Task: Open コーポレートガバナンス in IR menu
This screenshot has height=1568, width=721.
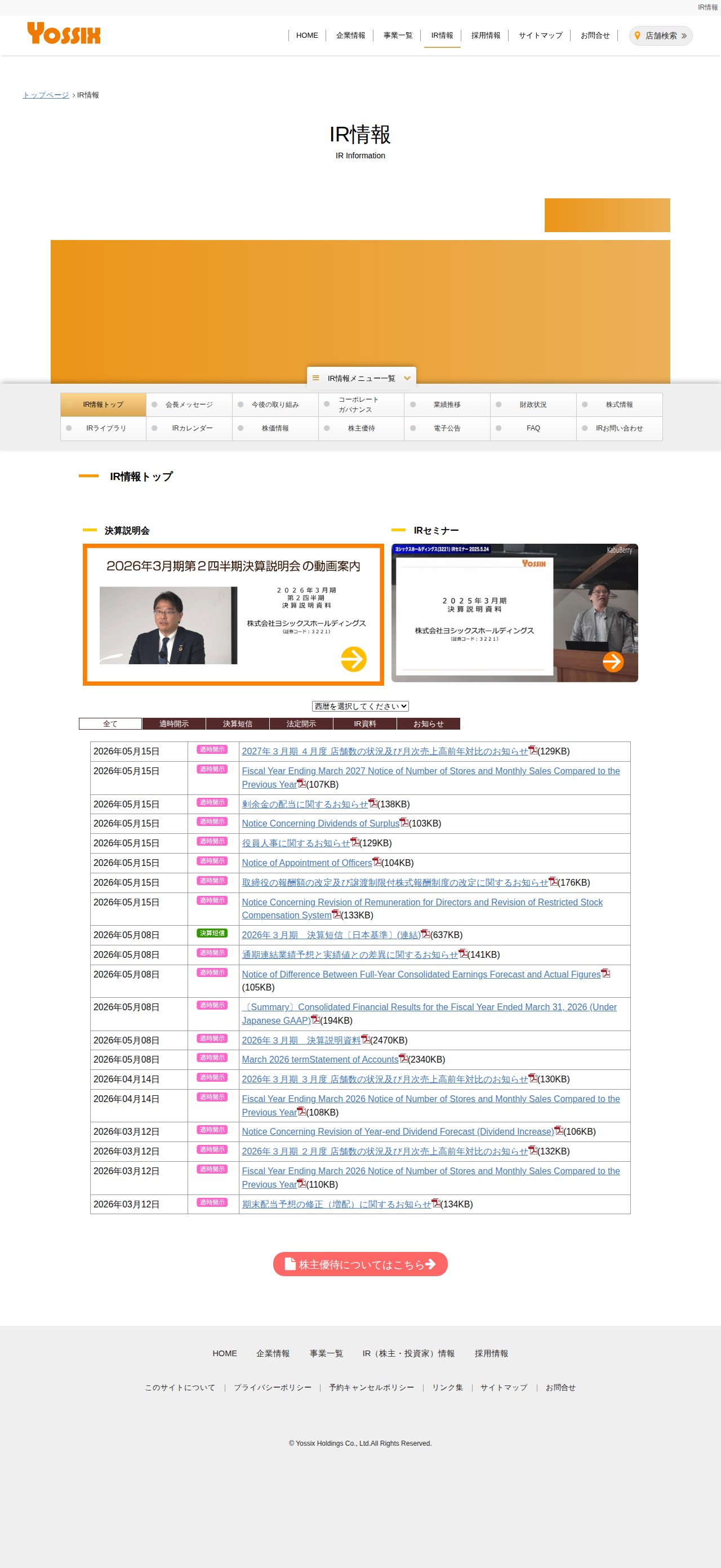Action: [362, 405]
